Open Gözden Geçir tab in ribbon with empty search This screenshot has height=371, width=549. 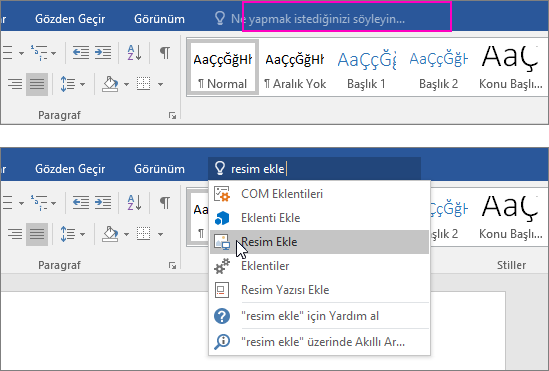70,19
